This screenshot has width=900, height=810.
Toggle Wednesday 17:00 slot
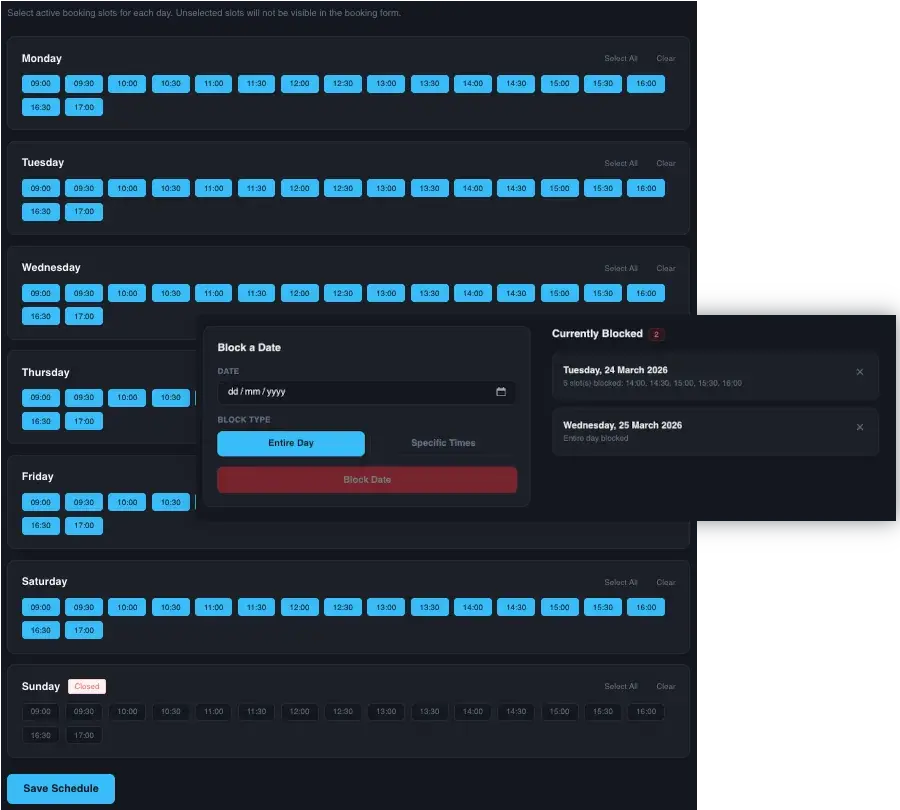pos(84,316)
